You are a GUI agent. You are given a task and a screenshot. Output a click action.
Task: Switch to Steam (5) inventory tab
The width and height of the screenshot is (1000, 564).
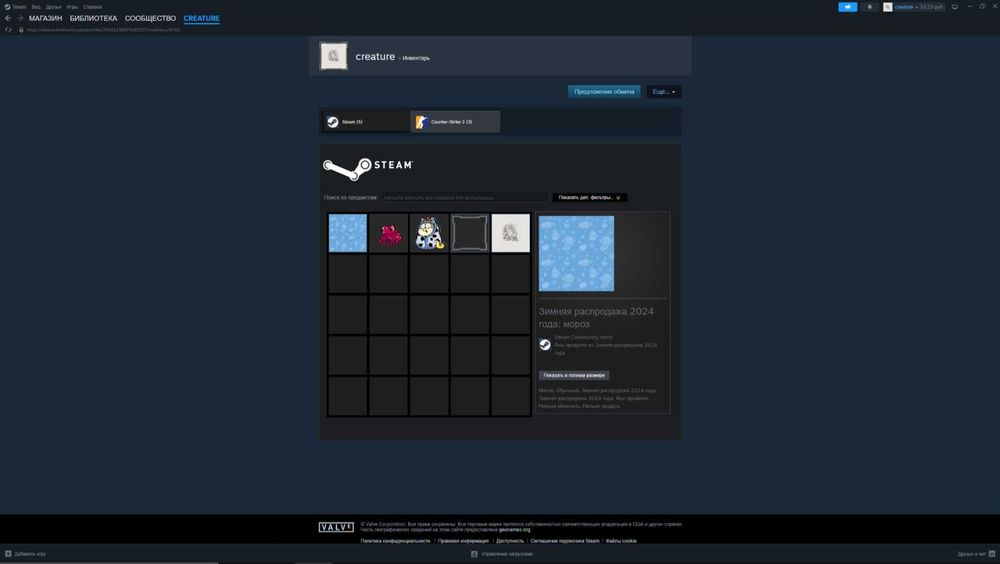pos(365,121)
